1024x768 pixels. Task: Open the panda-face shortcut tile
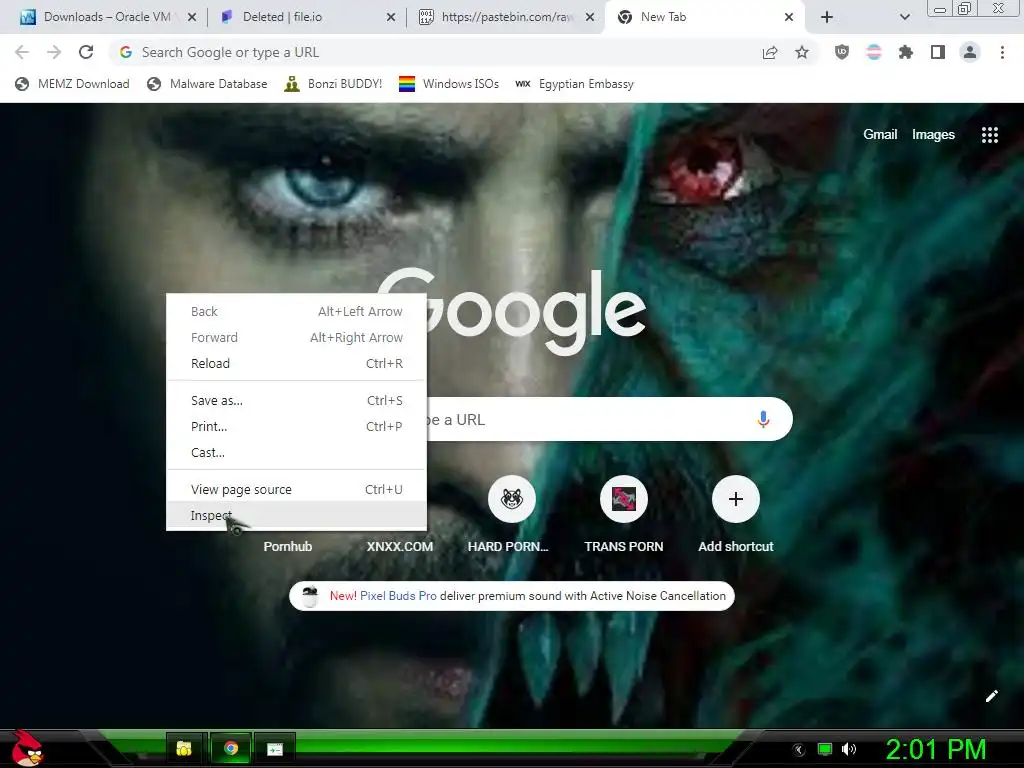coord(511,499)
